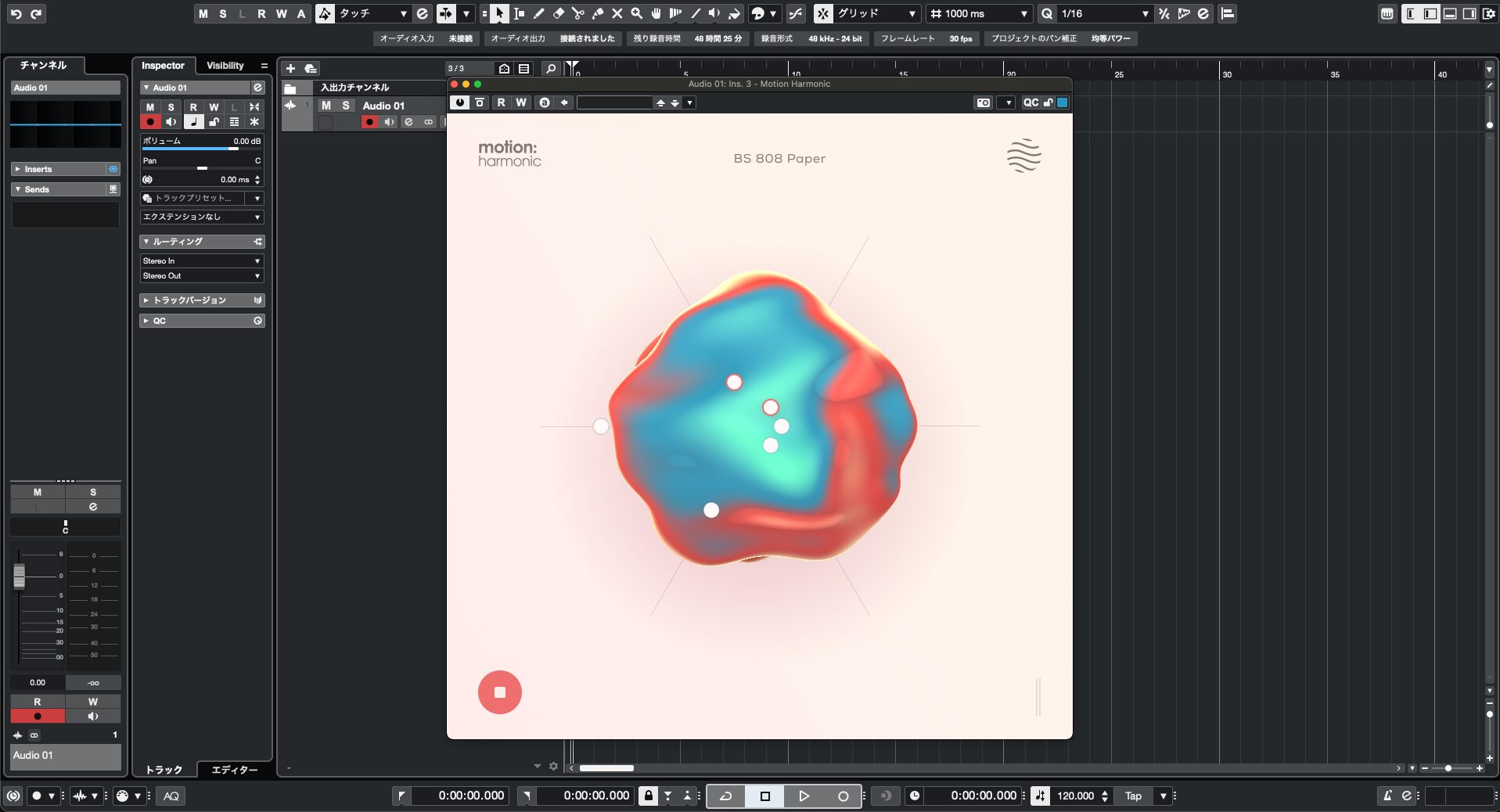Click the Redo arrow icon

click(36, 13)
